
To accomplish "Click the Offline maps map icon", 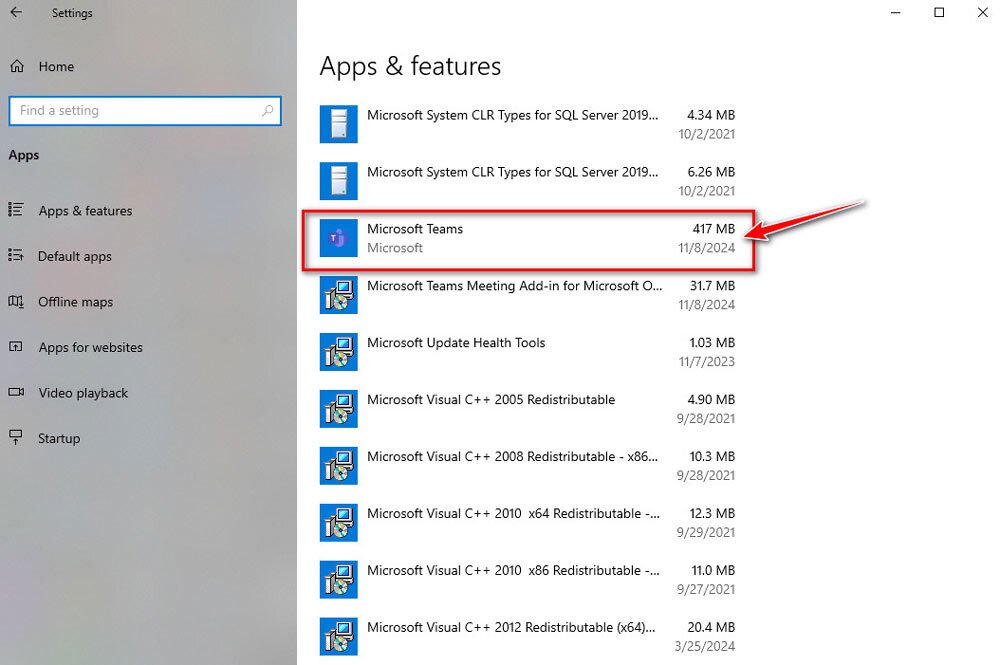I will tap(16, 302).
